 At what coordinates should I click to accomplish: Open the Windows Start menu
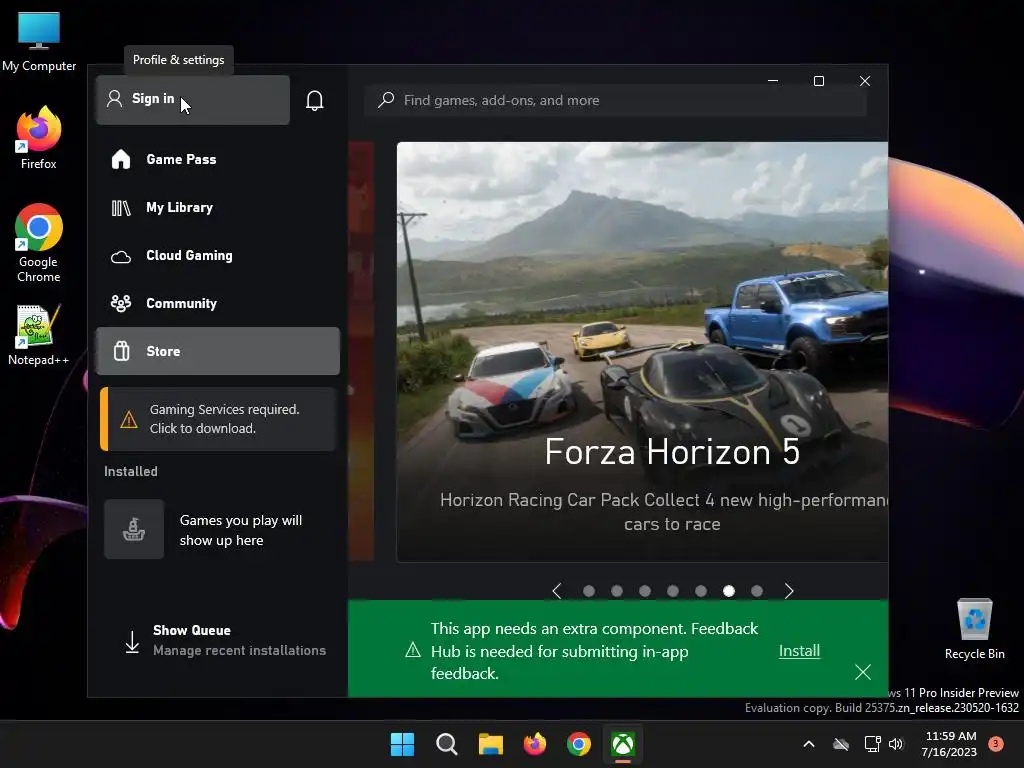pyautogui.click(x=402, y=744)
